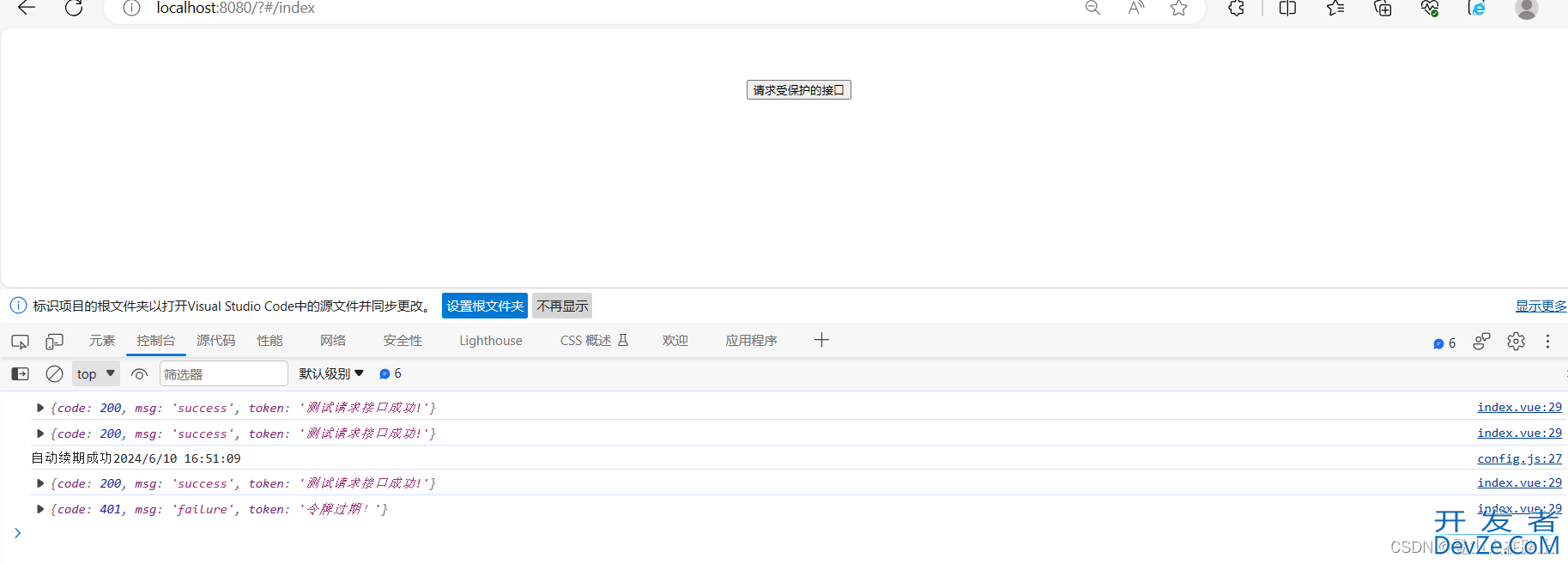Switch to the CSS 概述 tab
Viewport: 1568px width, 564px height.
pos(594,341)
